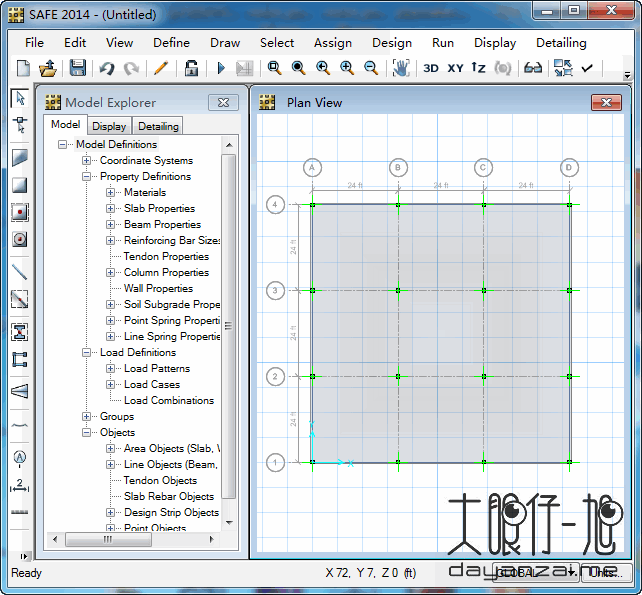Click the horizontal scrollbar right arrow
Screen dimensions: 642x595
[211, 539]
